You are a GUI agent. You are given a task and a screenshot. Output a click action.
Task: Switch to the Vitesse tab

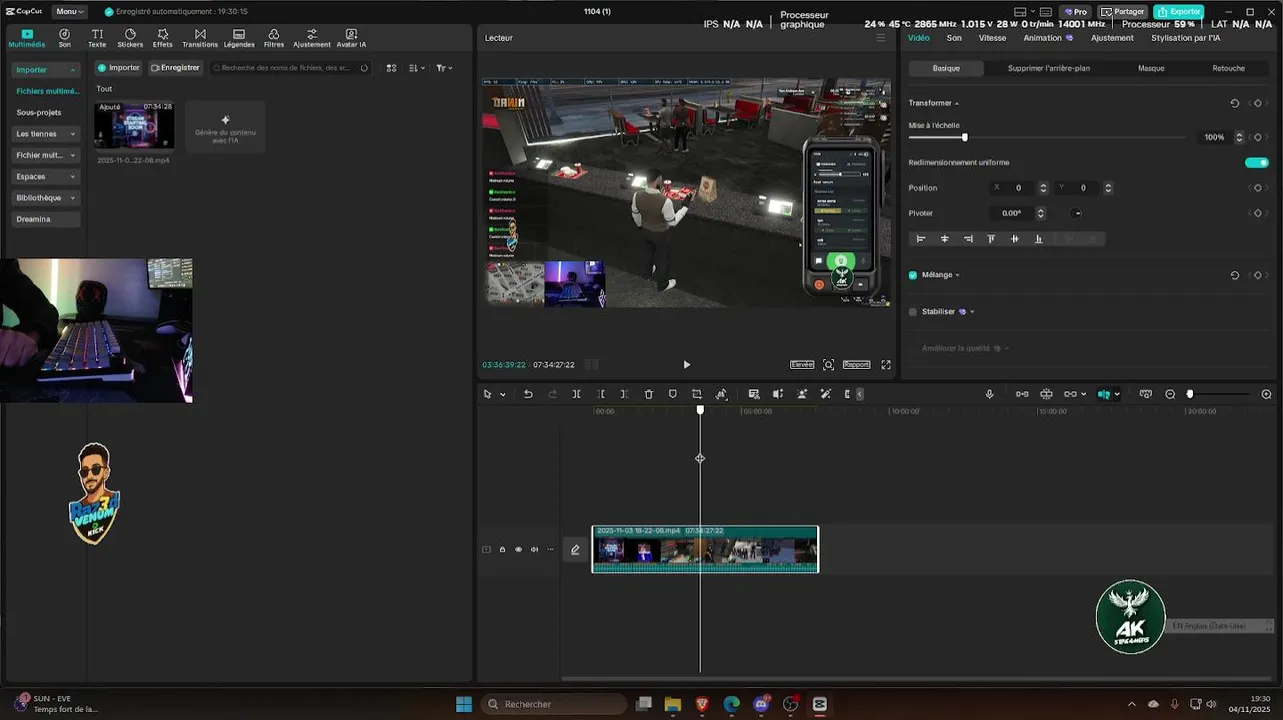[992, 38]
